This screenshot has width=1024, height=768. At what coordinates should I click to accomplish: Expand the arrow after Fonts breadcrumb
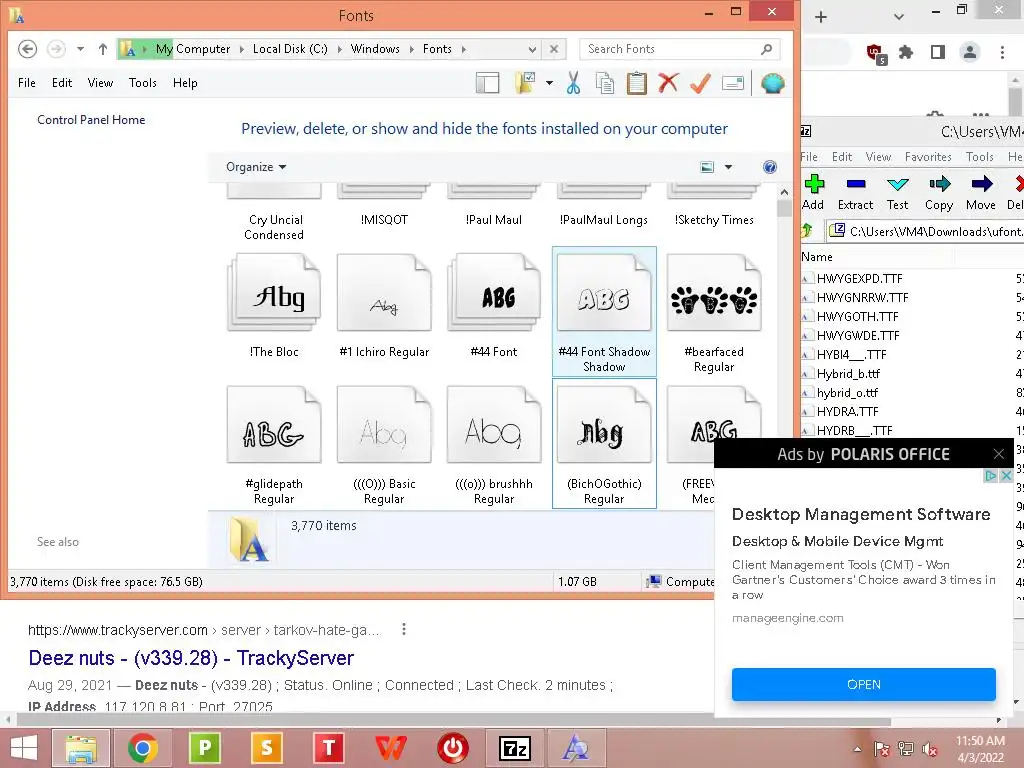pyautogui.click(x=463, y=49)
